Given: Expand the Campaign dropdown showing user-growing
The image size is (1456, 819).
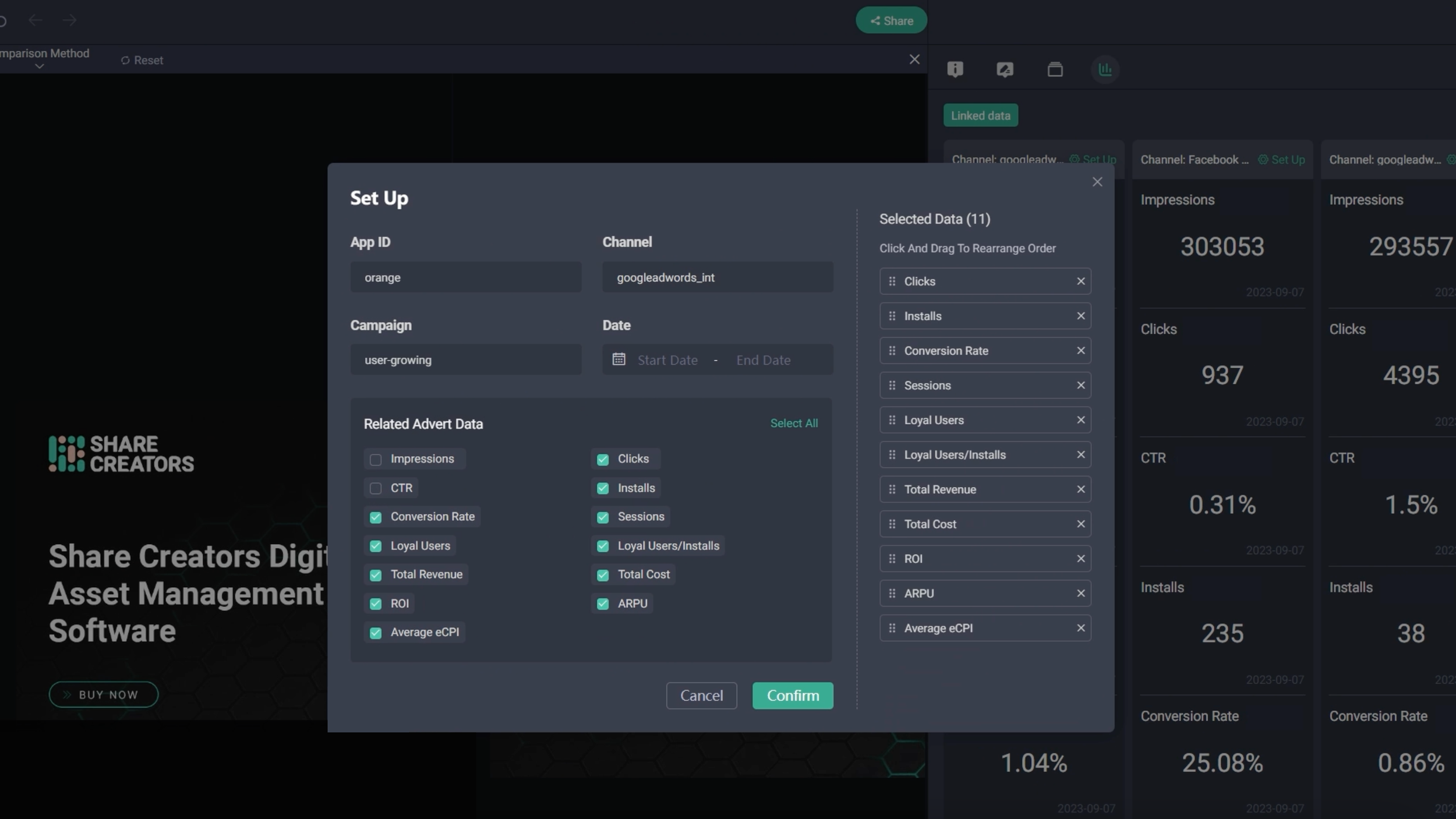Looking at the screenshot, I should [465, 360].
